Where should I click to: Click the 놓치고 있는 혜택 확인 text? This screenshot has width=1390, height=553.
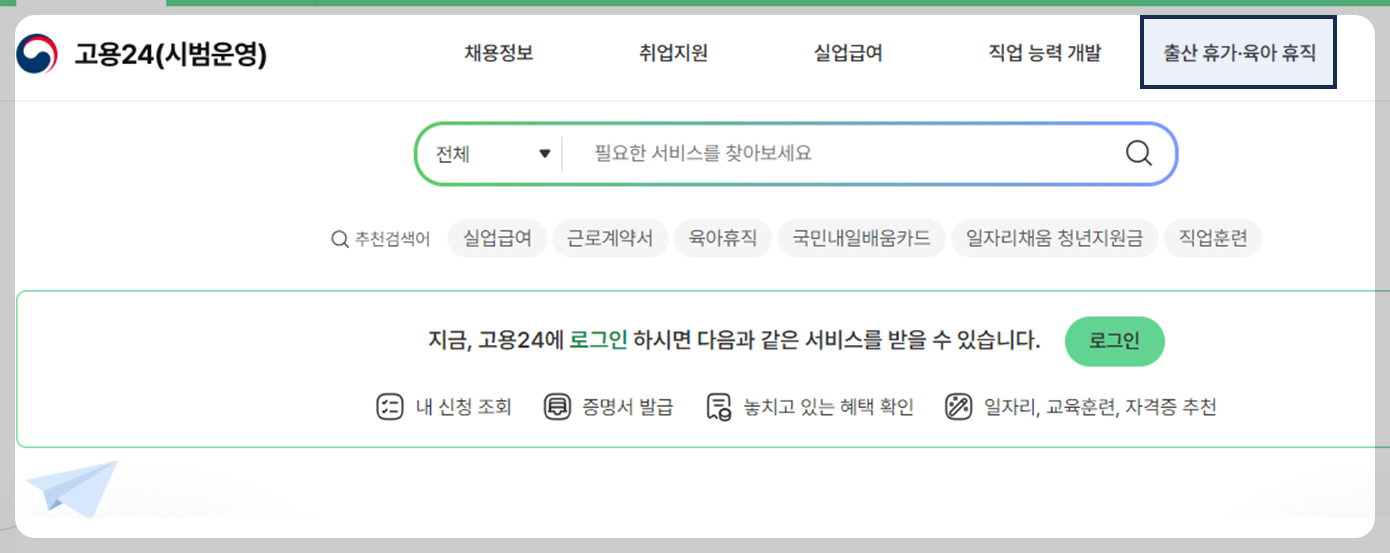829,407
